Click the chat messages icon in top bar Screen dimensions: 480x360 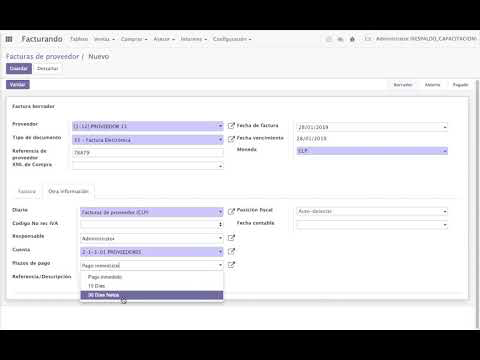pos(340,39)
